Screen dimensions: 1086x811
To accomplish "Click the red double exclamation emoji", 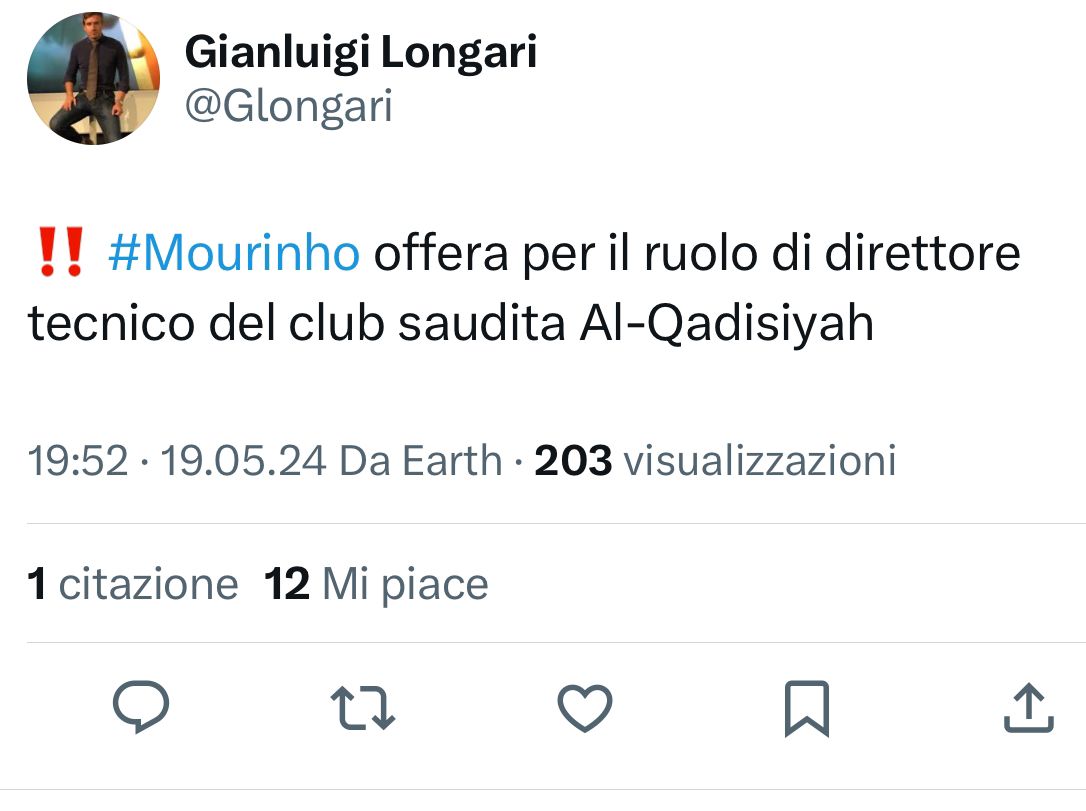I will (x=59, y=254).
